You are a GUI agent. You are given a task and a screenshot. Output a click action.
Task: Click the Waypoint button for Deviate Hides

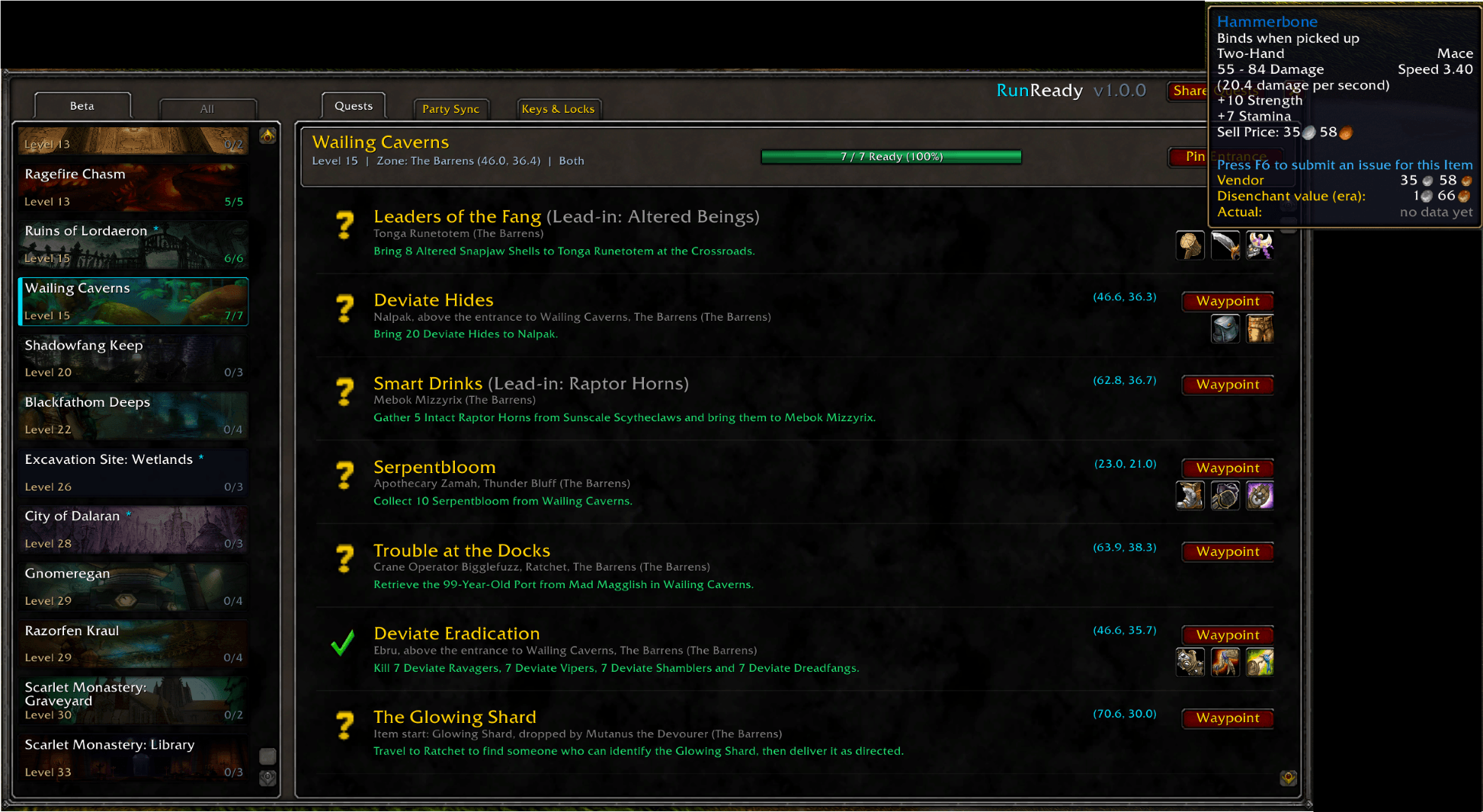(1228, 301)
